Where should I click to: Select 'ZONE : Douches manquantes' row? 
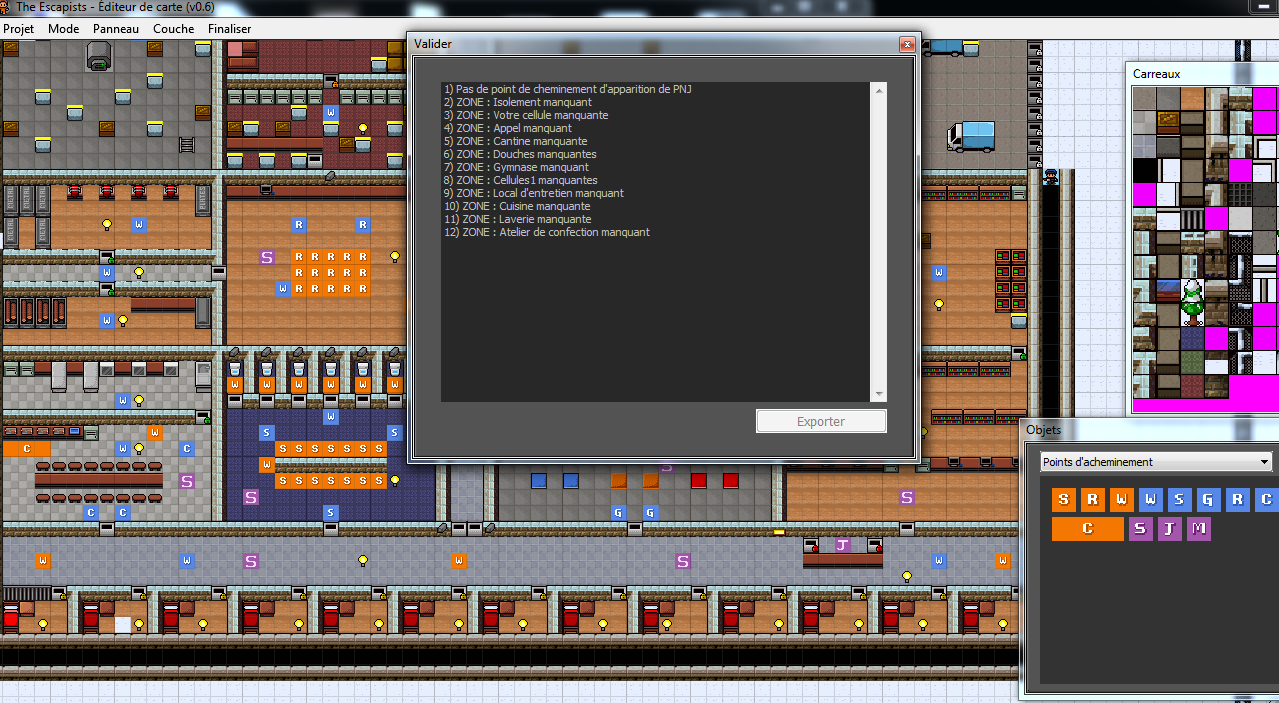(x=520, y=154)
